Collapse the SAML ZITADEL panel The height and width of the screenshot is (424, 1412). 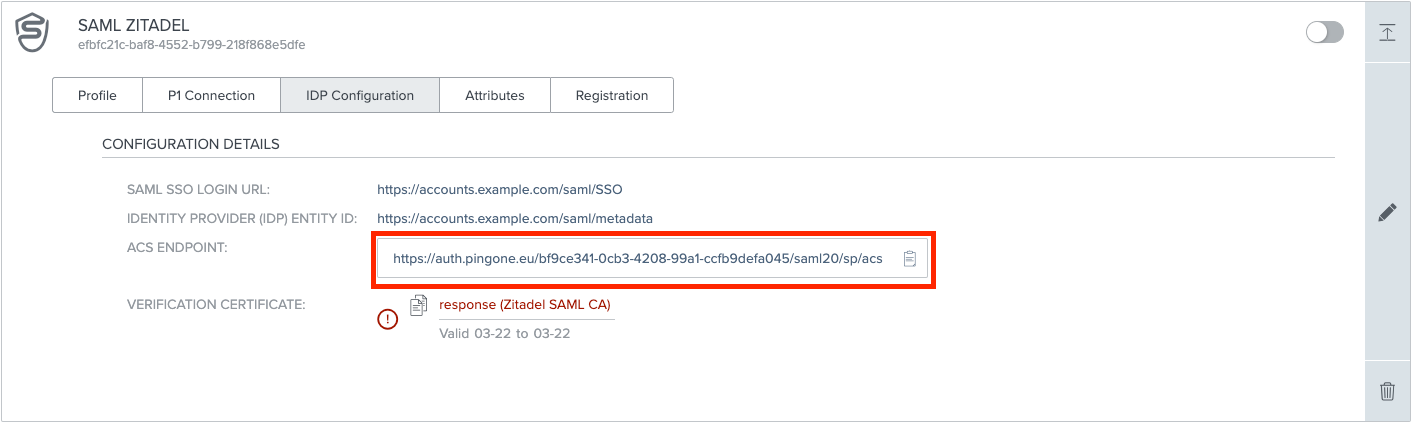(1387, 33)
